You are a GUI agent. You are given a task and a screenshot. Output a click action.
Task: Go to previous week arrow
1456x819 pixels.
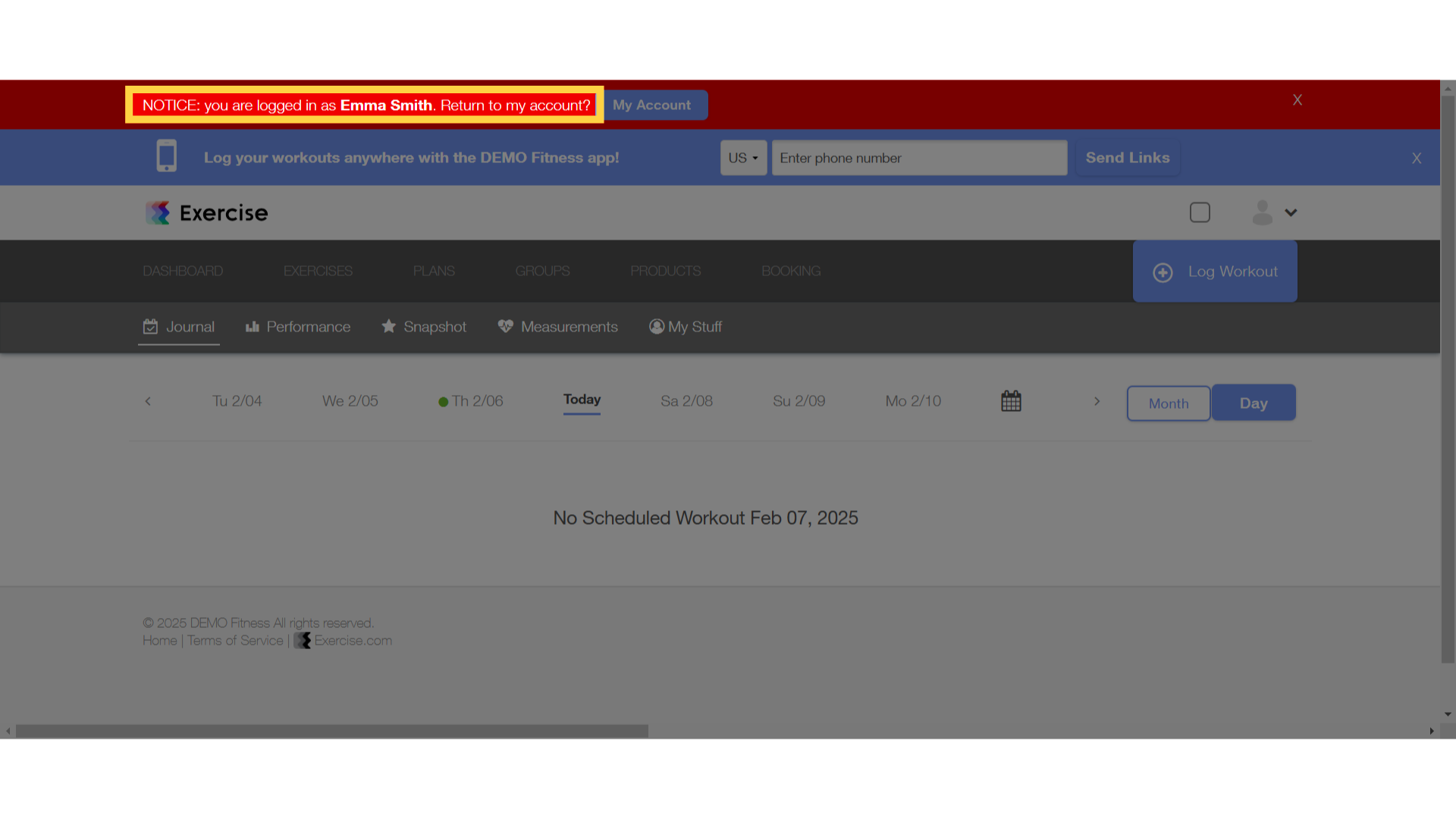point(148,401)
